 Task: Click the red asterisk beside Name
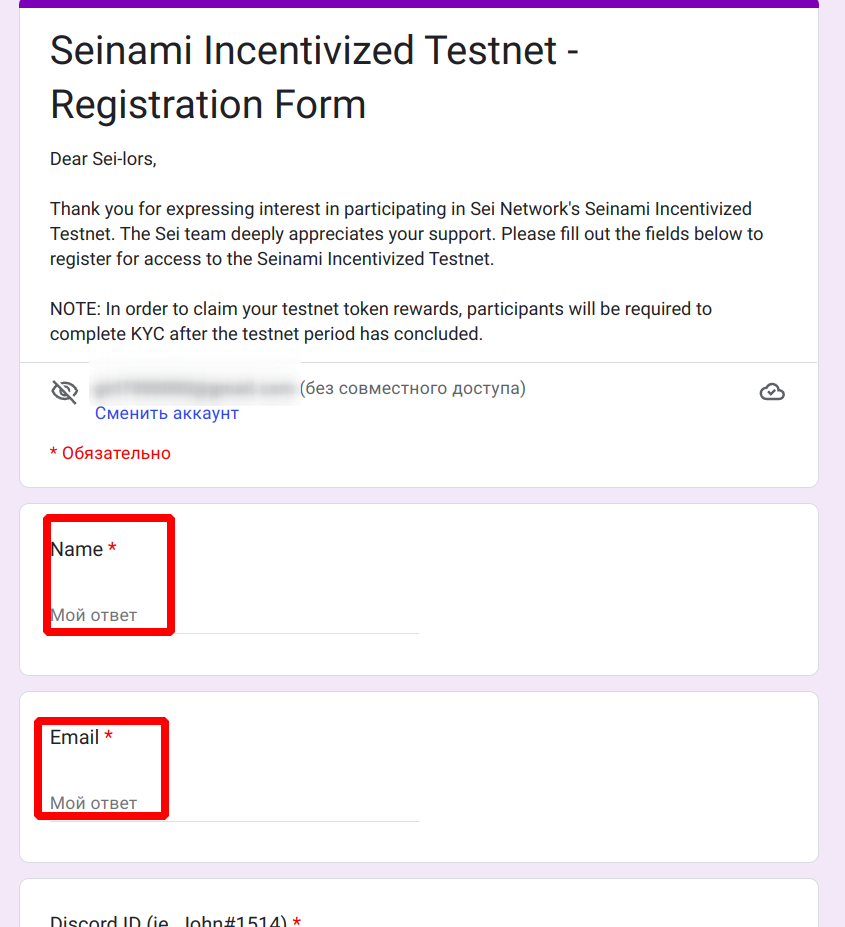[x=113, y=548]
